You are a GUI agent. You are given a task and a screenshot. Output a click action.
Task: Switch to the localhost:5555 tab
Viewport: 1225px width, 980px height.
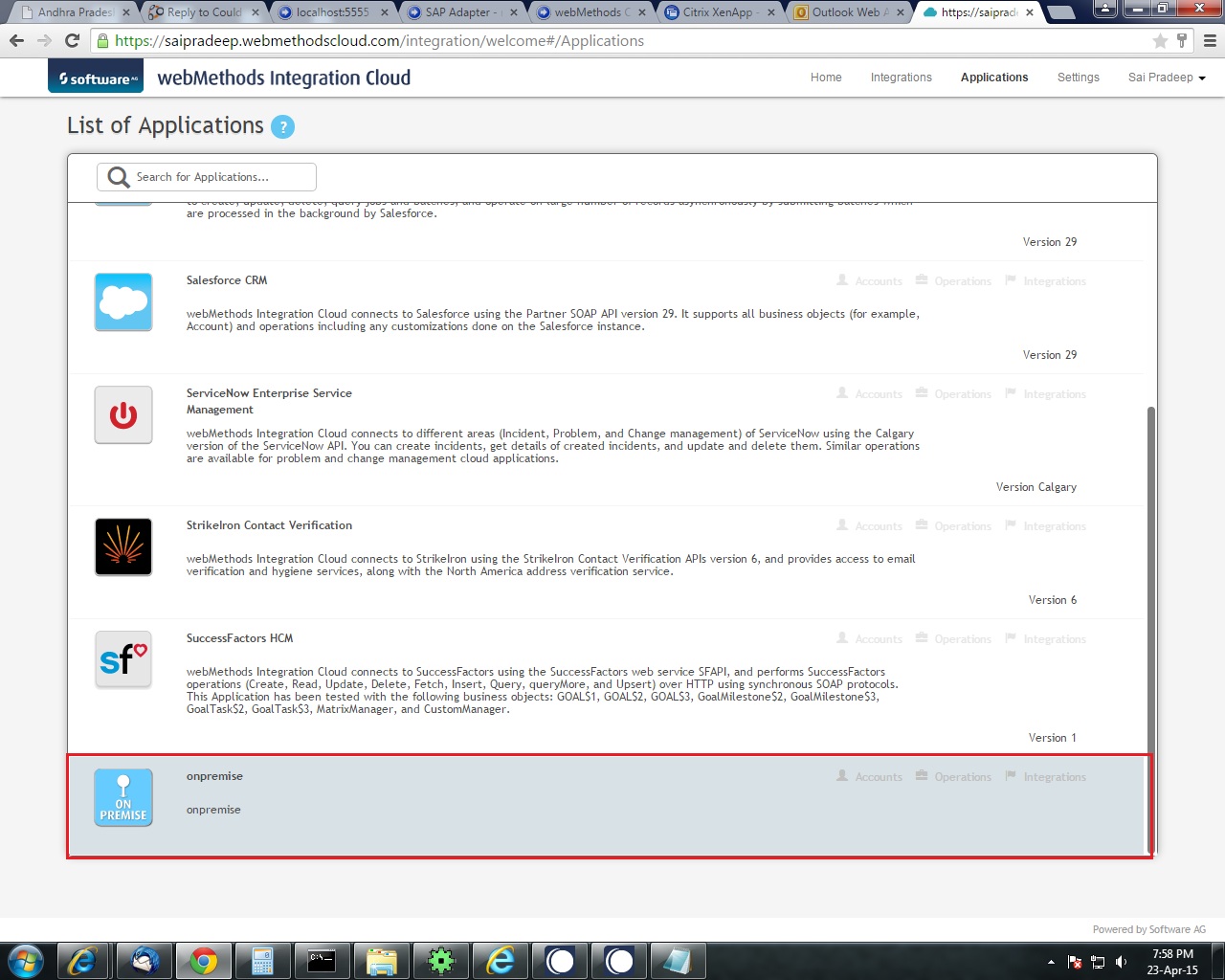(332, 12)
